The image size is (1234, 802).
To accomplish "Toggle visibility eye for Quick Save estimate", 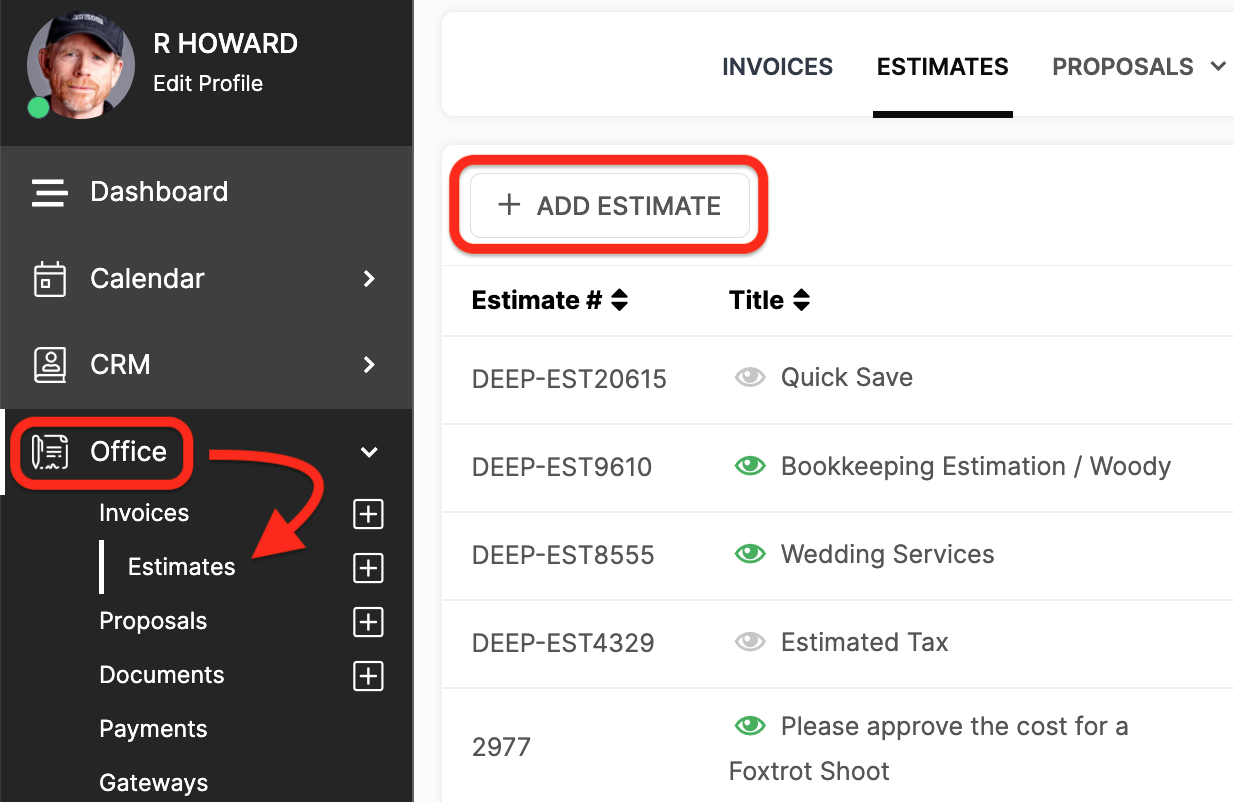I will [750, 378].
